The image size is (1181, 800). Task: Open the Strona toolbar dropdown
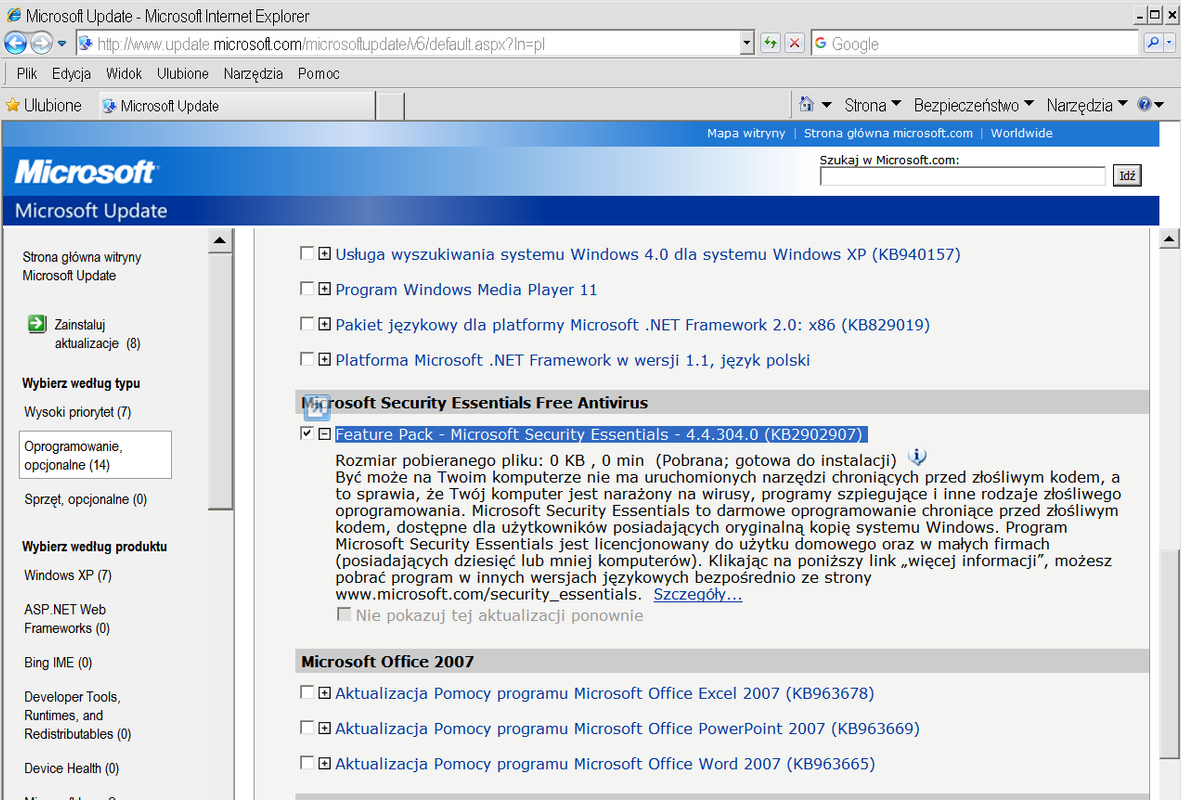point(872,105)
